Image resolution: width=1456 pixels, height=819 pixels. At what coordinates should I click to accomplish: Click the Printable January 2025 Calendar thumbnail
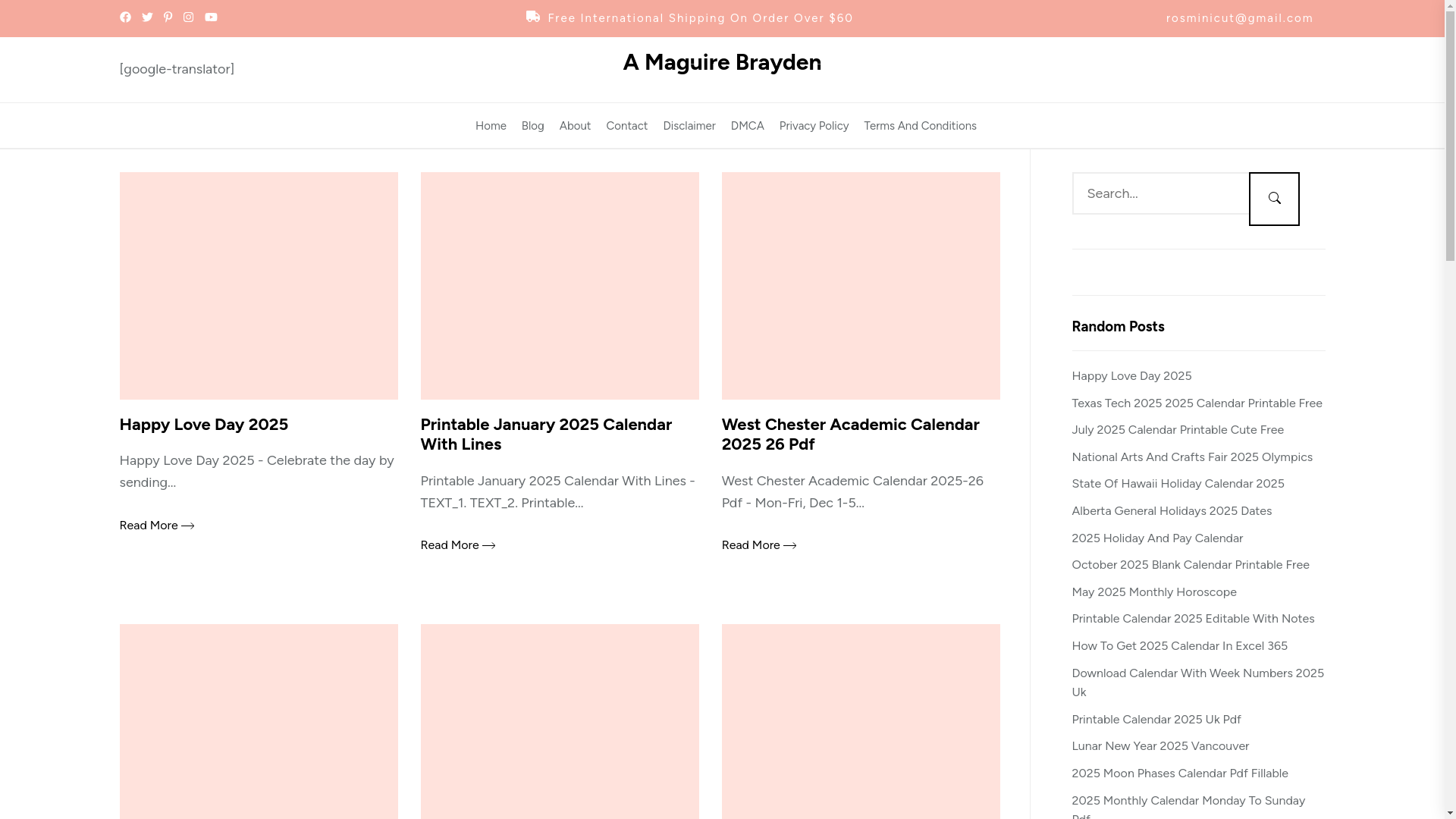tap(560, 286)
